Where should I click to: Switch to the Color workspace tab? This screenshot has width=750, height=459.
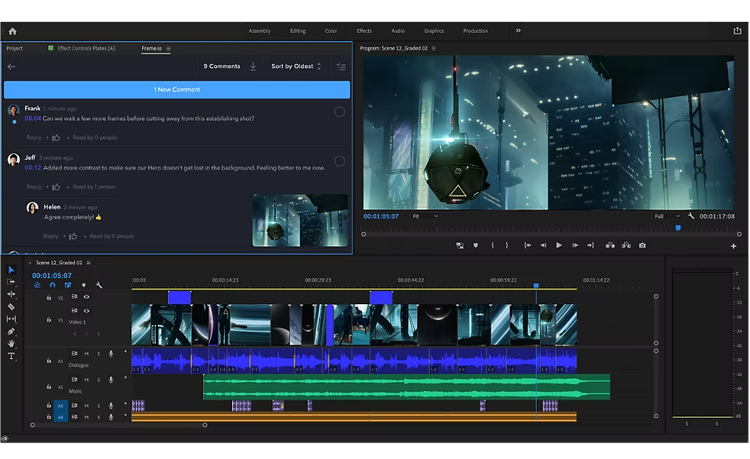pyautogui.click(x=331, y=31)
